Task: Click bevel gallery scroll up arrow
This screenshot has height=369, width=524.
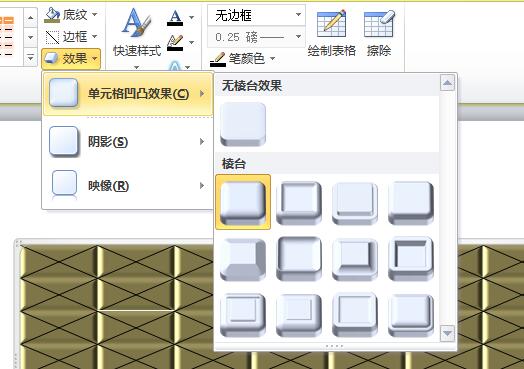Action: click(x=447, y=83)
